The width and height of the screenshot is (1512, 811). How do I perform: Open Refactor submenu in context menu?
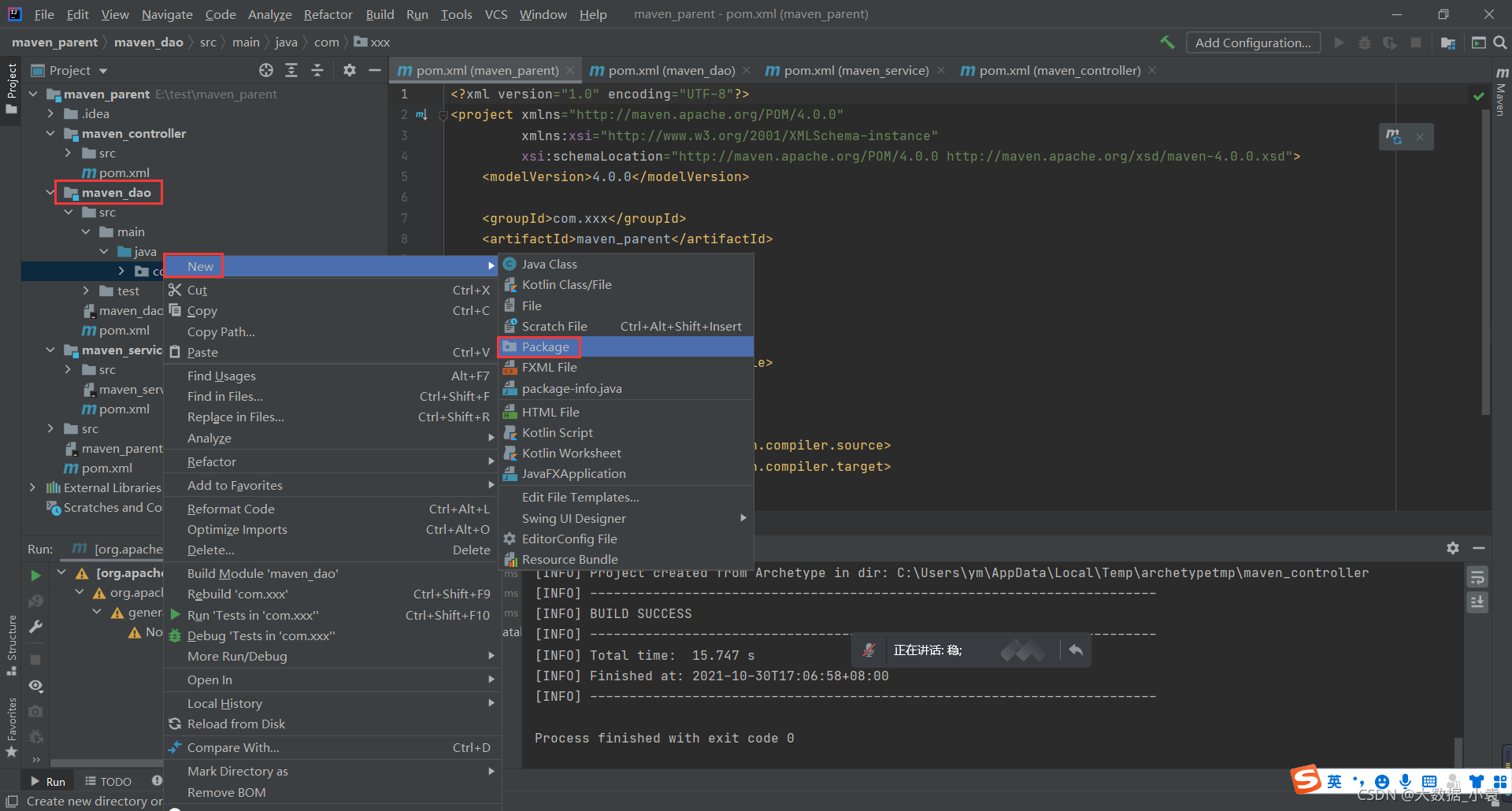(x=332, y=462)
